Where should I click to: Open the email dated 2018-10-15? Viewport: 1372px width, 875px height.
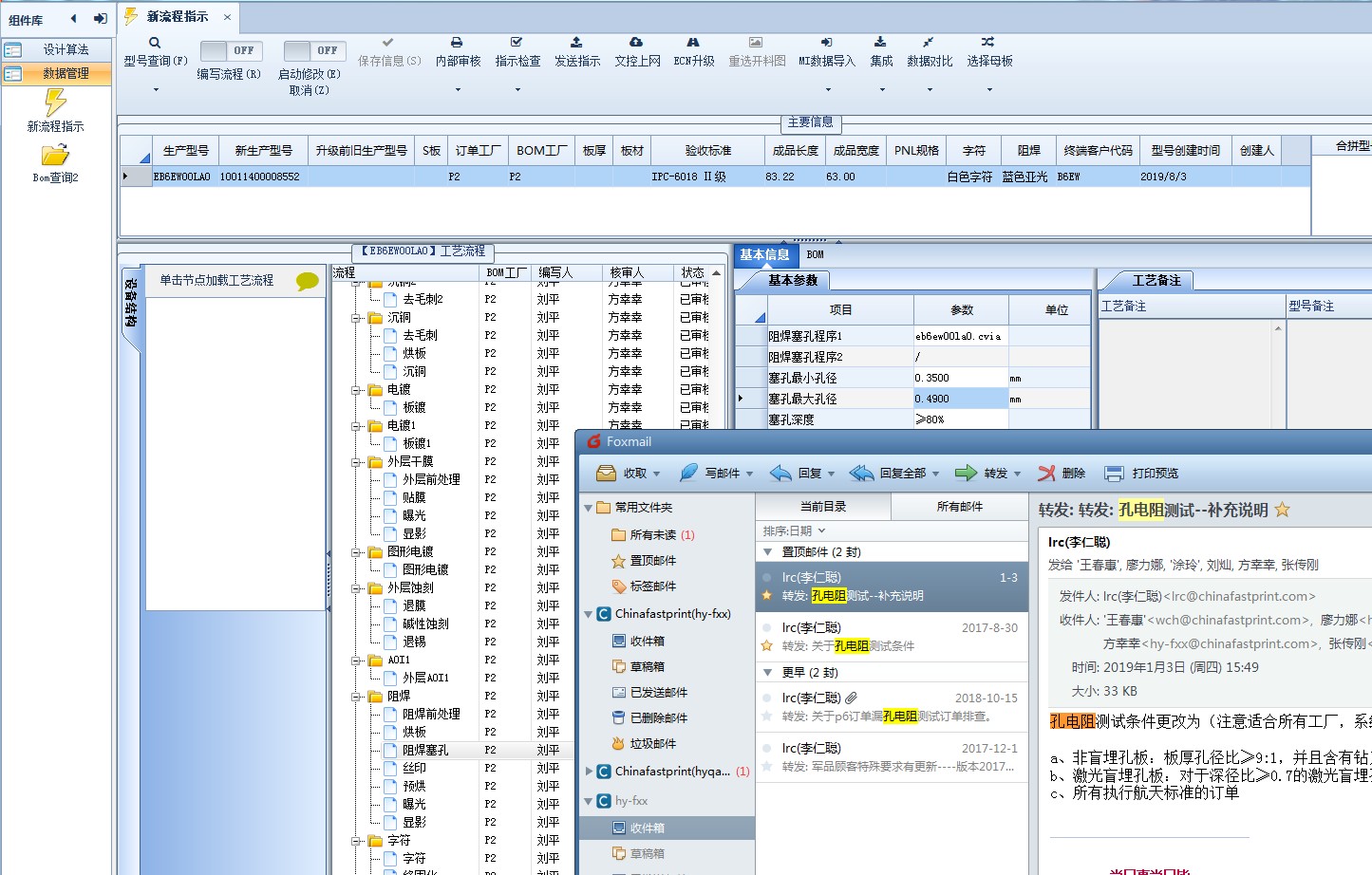coord(892,707)
